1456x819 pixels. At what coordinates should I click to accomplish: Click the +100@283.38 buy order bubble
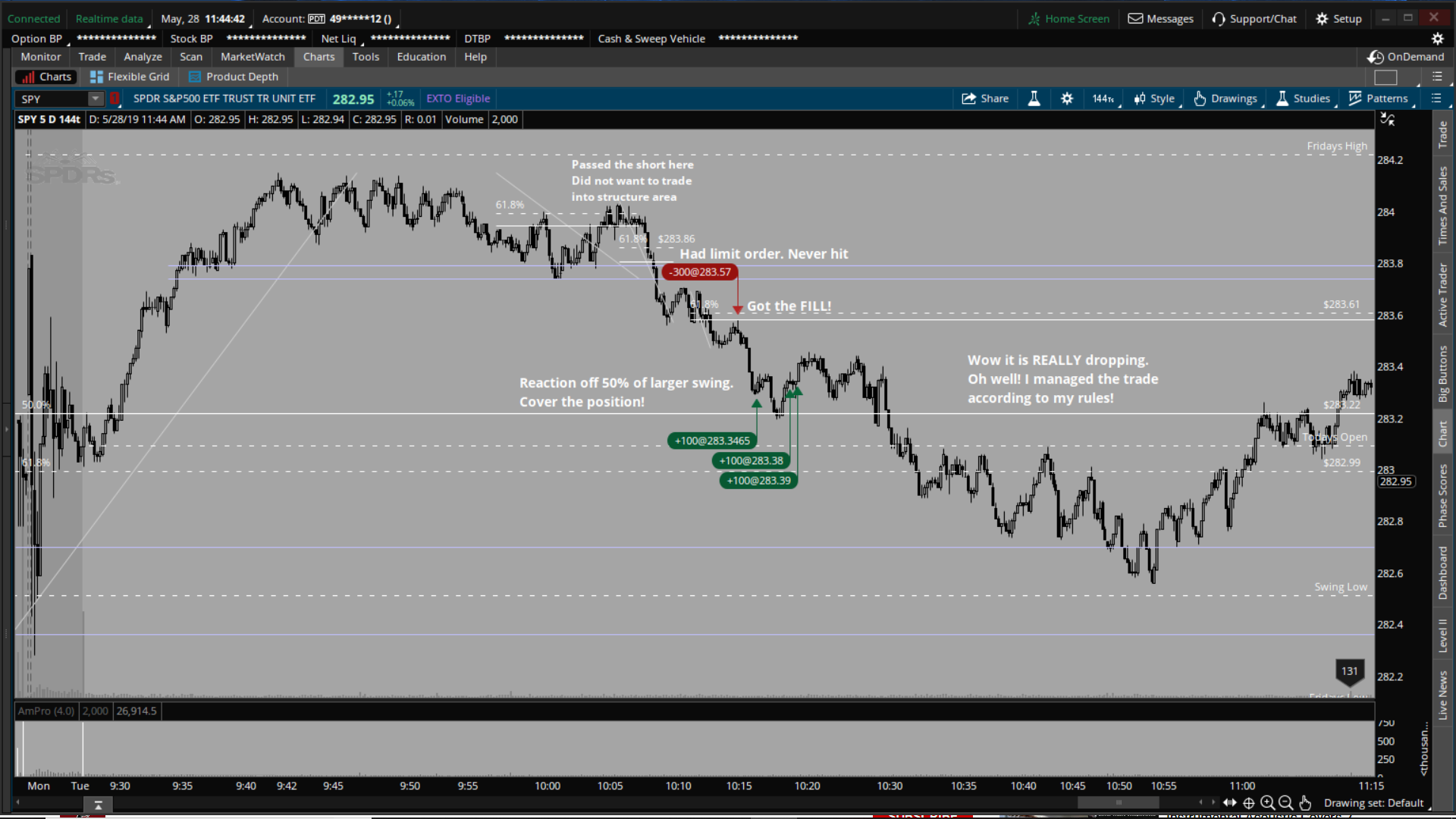click(x=752, y=460)
